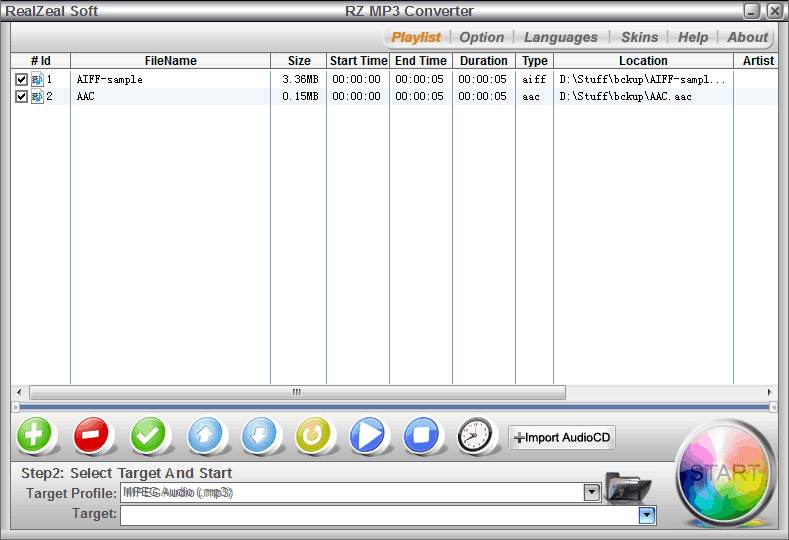789x540 pixels.
Task: Open the Help tab
Action: (693, 37)
